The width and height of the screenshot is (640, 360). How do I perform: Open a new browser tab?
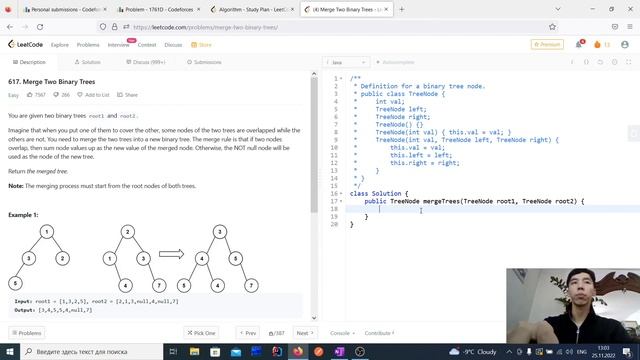(x=402, y=9)
